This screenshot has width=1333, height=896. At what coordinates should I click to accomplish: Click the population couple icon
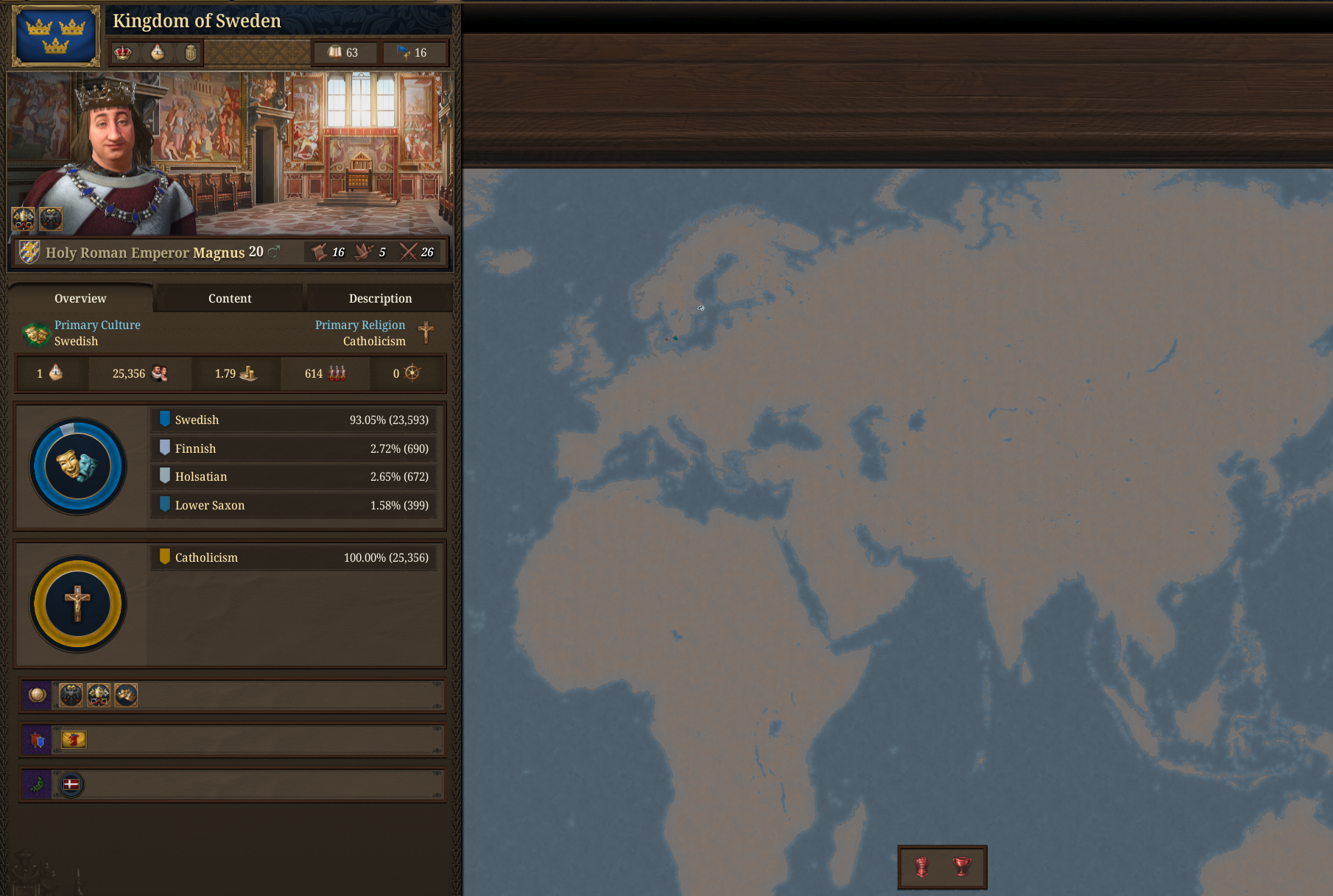[160, 373]
